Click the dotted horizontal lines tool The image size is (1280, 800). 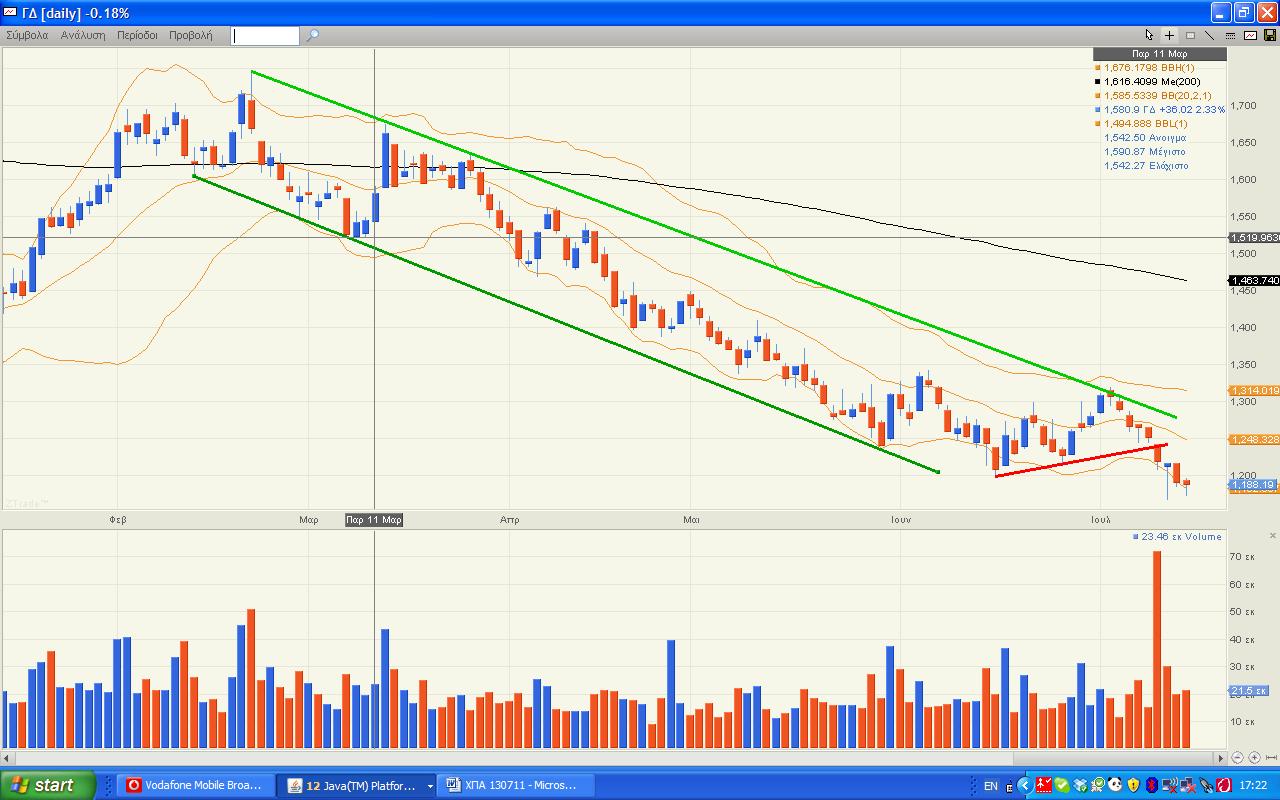click(x=1230, y=35)
